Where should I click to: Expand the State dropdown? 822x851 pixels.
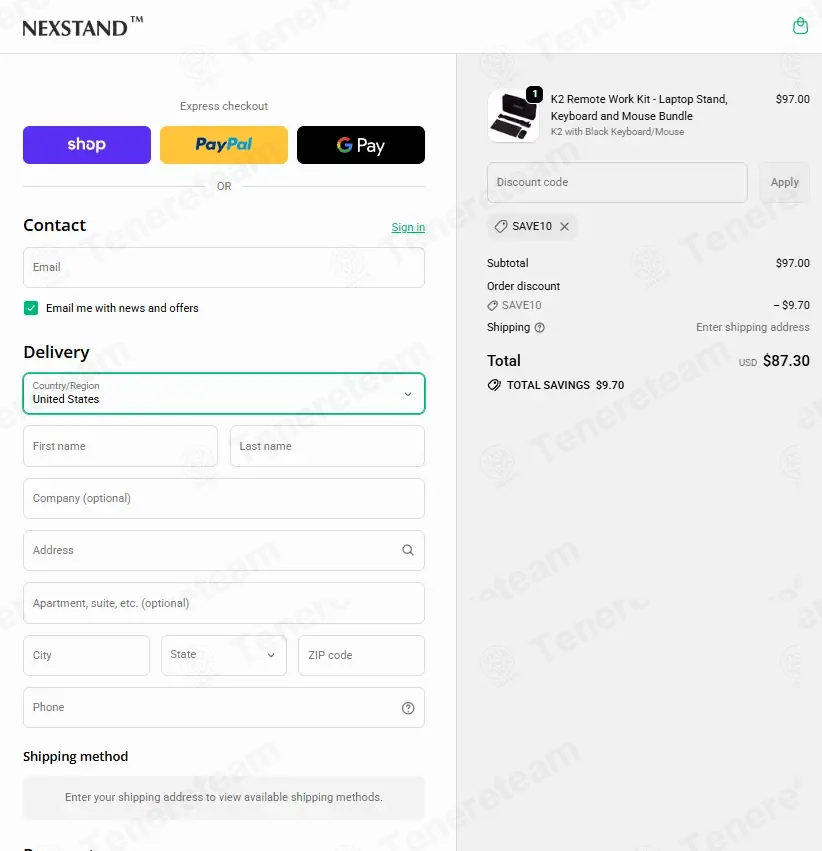pyautogui.click(x=224, y=655)
